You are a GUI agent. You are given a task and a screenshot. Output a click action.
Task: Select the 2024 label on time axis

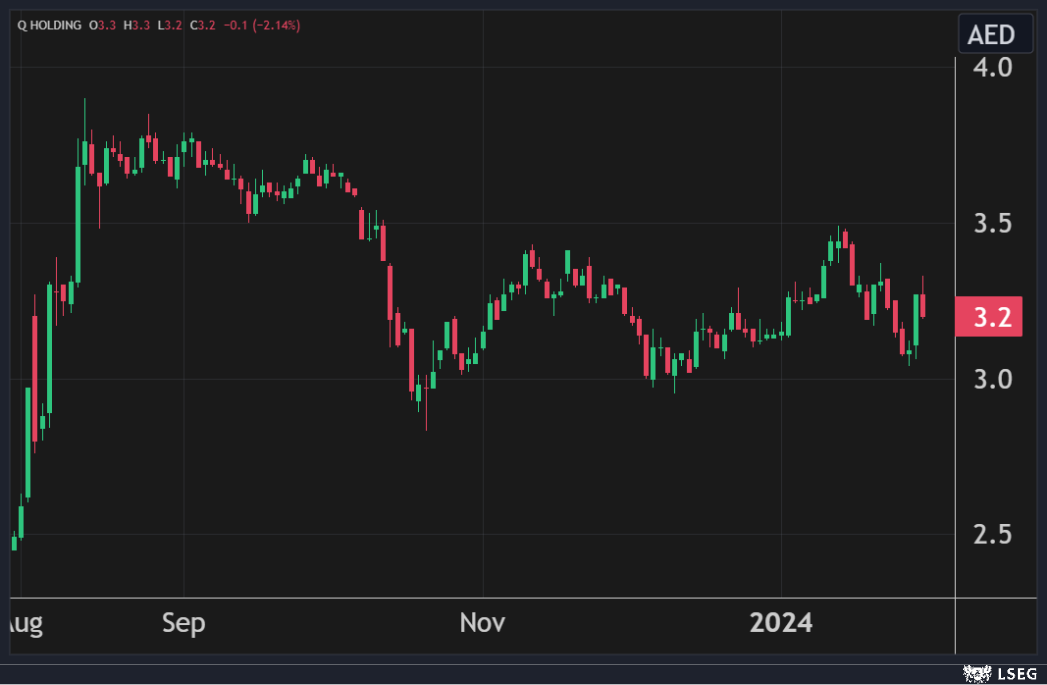781,623
